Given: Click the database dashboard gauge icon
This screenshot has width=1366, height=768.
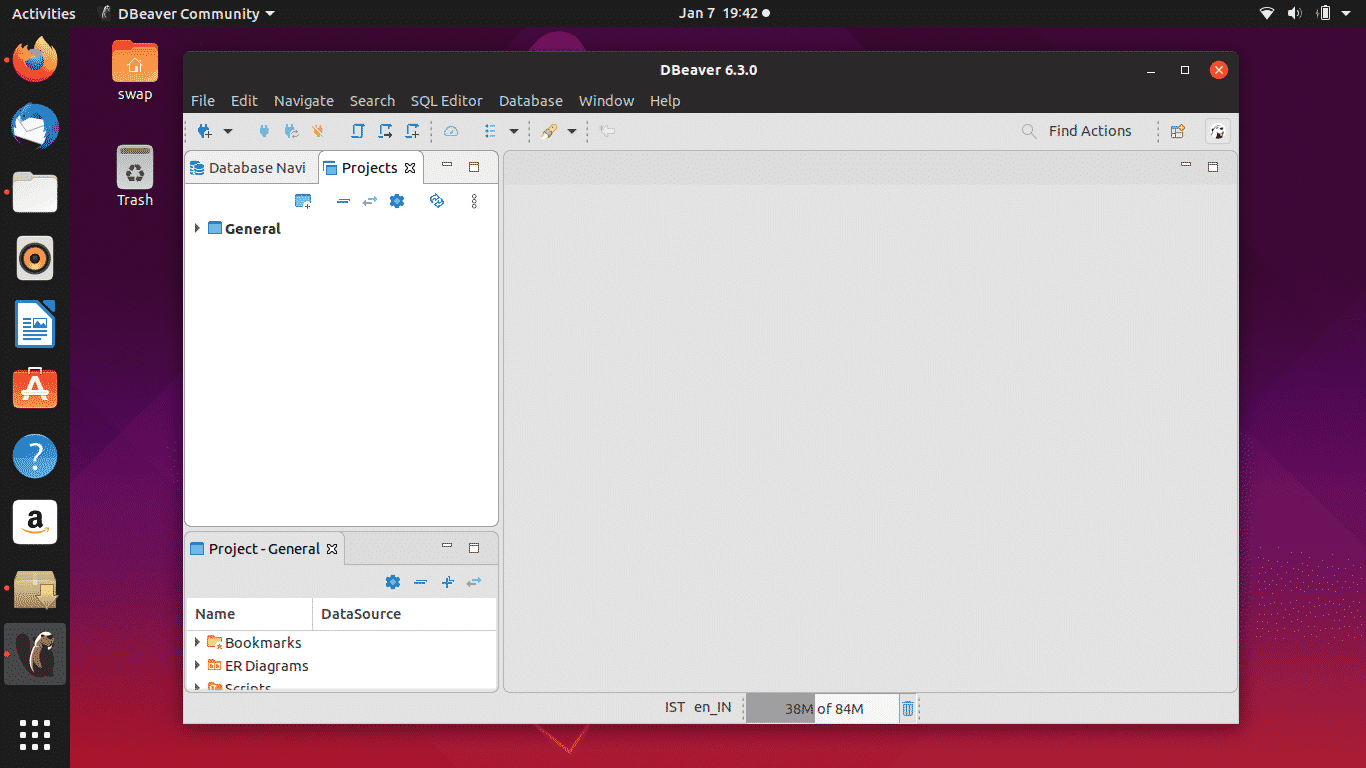Looking at the screenshot, I should coord(451,131).
